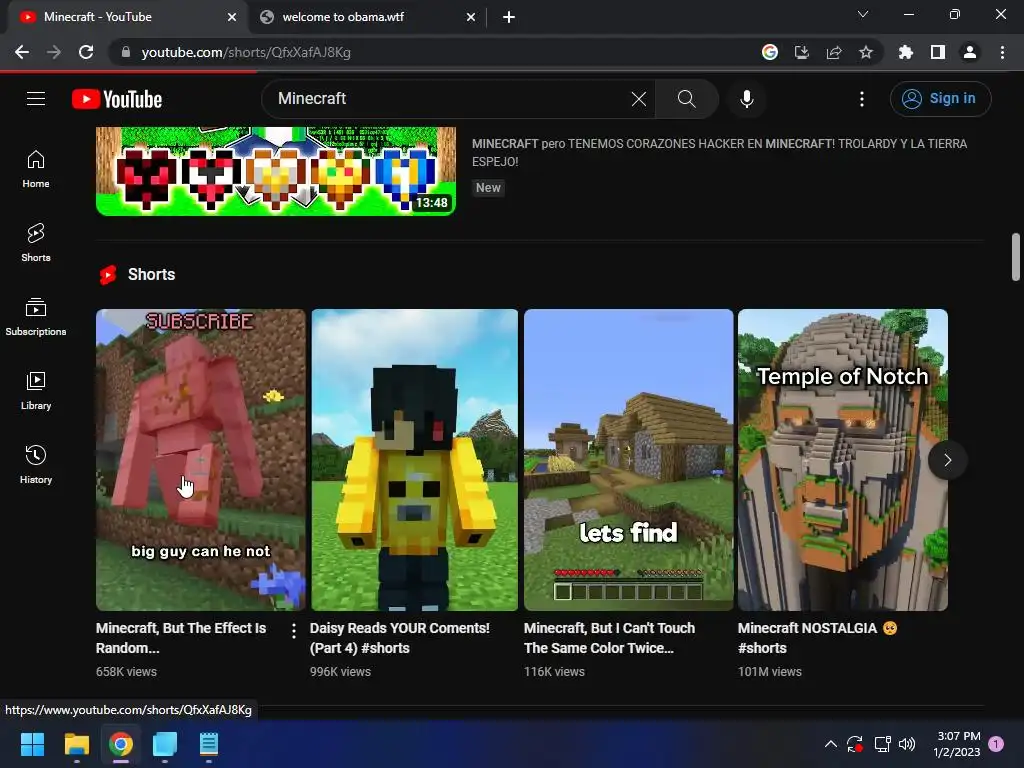Click the address bar URL
This screenshot has height=768, width=1024.
pos(246,52)
